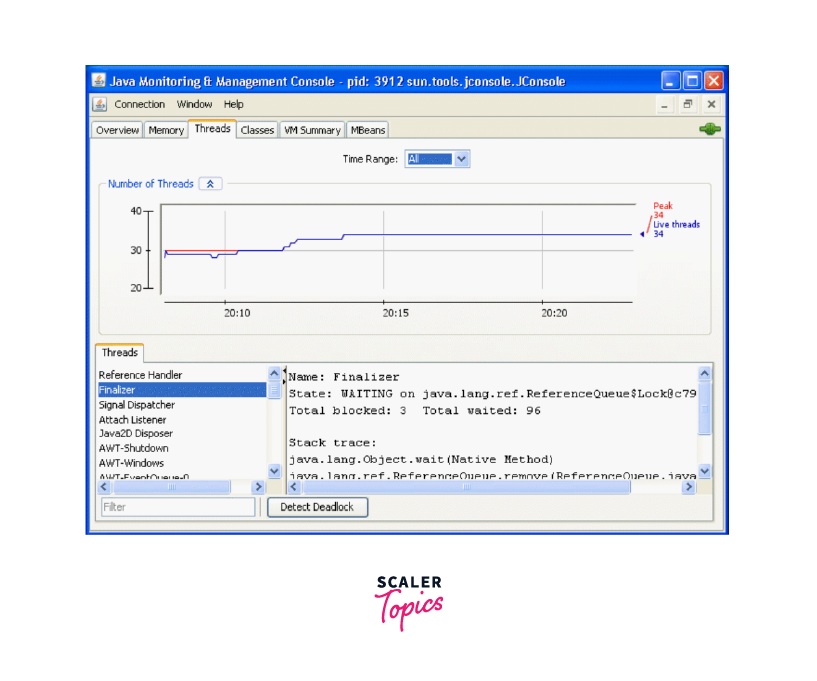Select the Java2D Disposer thread
This screenshot has height=681, width=817.
click(136, 434)
